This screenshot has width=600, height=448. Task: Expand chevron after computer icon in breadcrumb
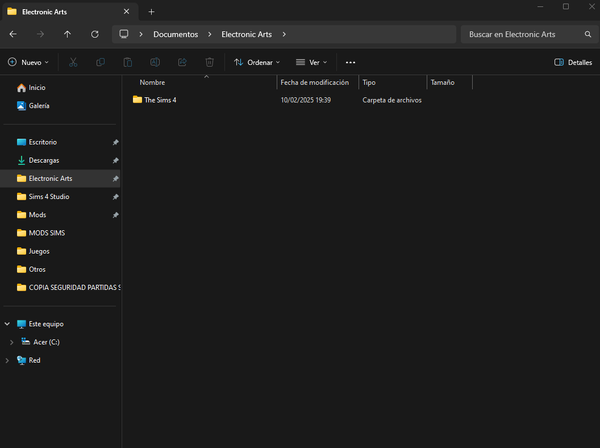coord(141,34)
